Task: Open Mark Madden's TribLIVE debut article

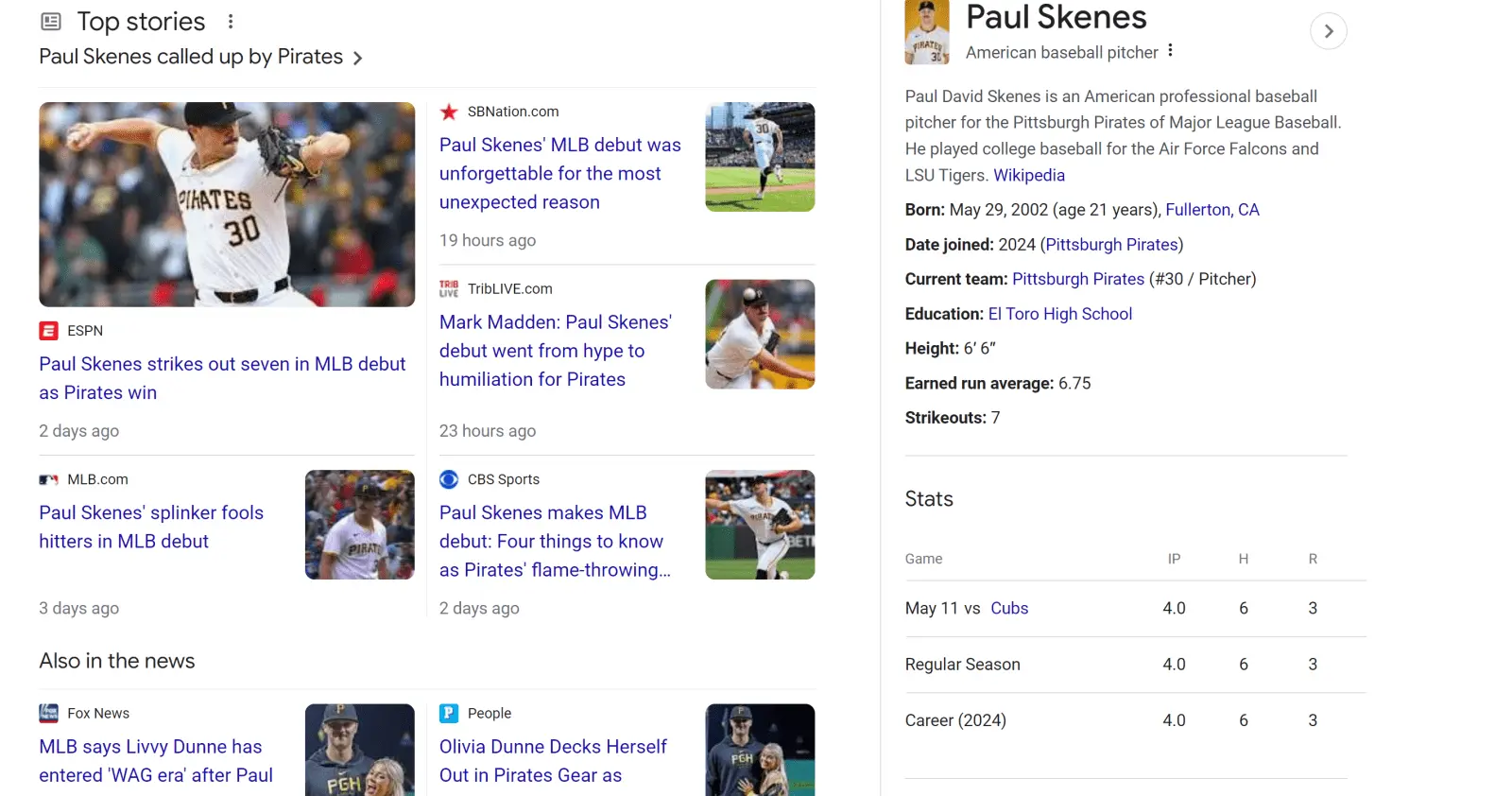Action: (x=555, y=351)
